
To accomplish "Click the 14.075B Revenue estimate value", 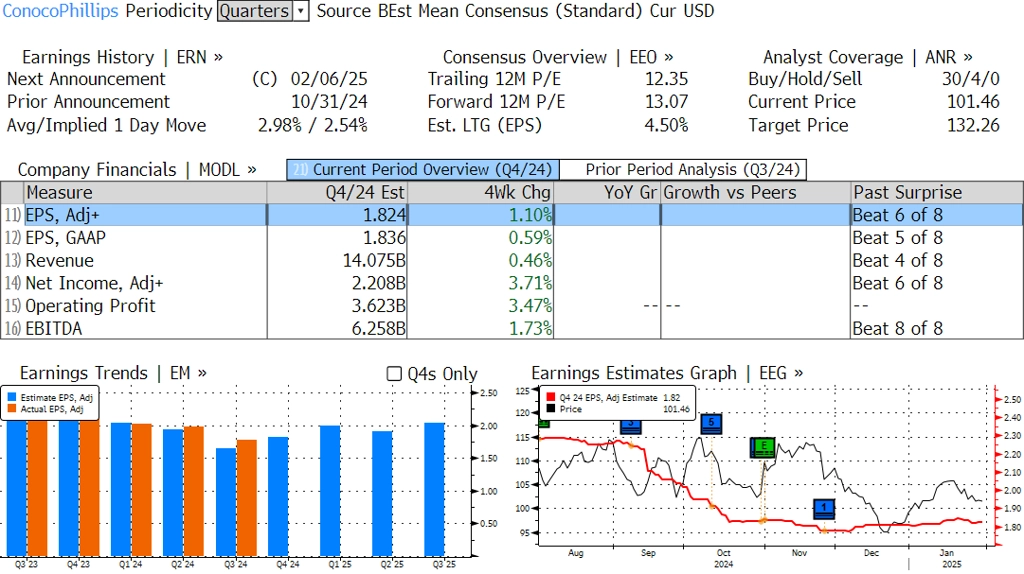I will (374, 261).
